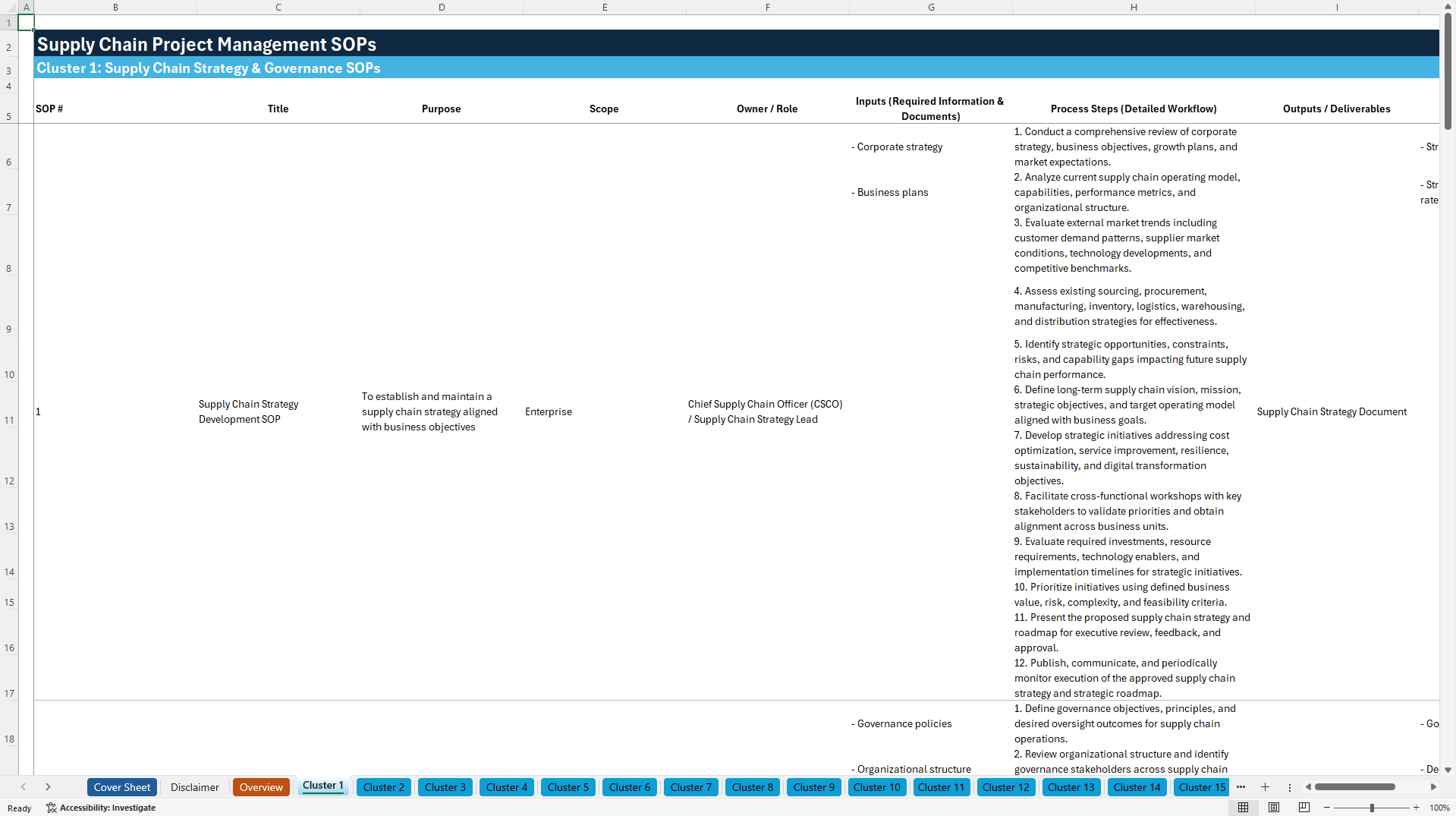Open the Cover Sheet tab

pos(122,787)
